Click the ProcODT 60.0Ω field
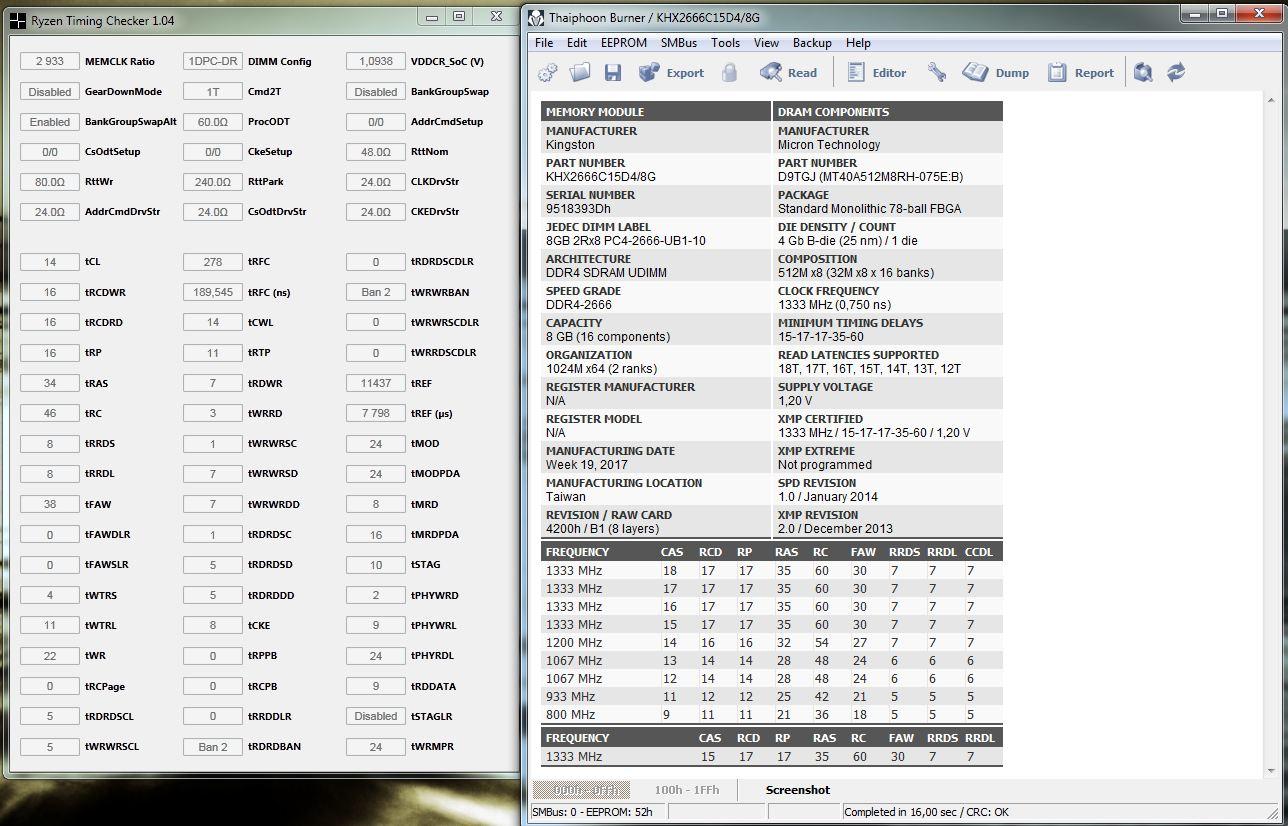This screenshot has width=1288, height=826. [213, 121]
